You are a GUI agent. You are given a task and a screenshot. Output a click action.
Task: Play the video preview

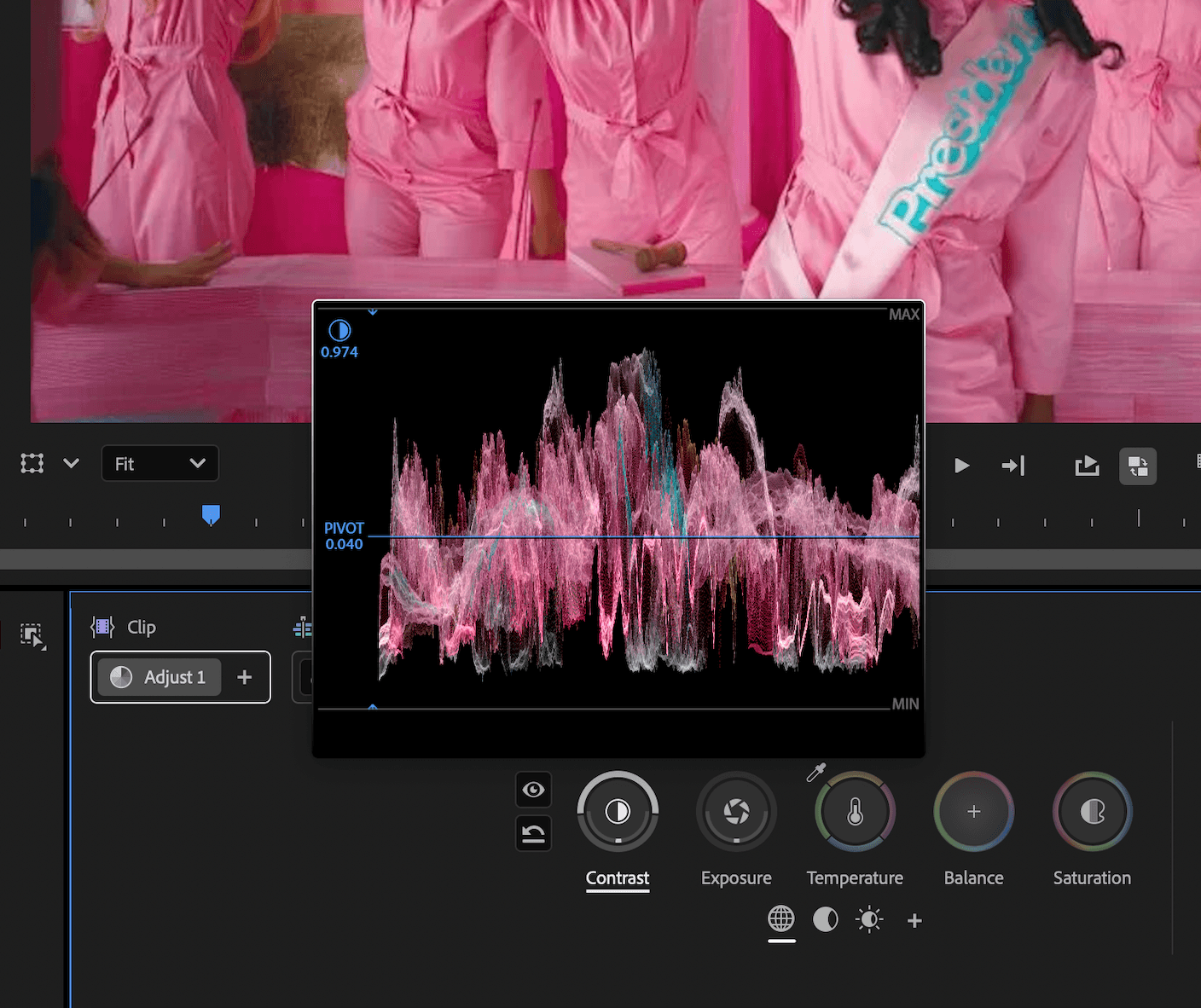(962, 466)
